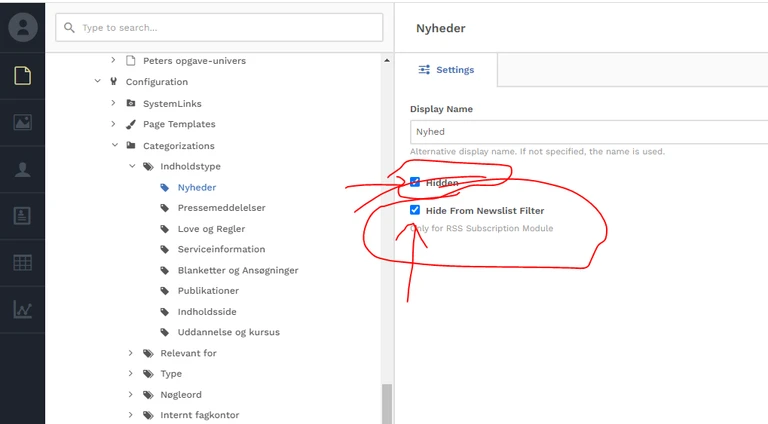
Task: Select the Publikationer category item
Action: (x=207, y=291)
